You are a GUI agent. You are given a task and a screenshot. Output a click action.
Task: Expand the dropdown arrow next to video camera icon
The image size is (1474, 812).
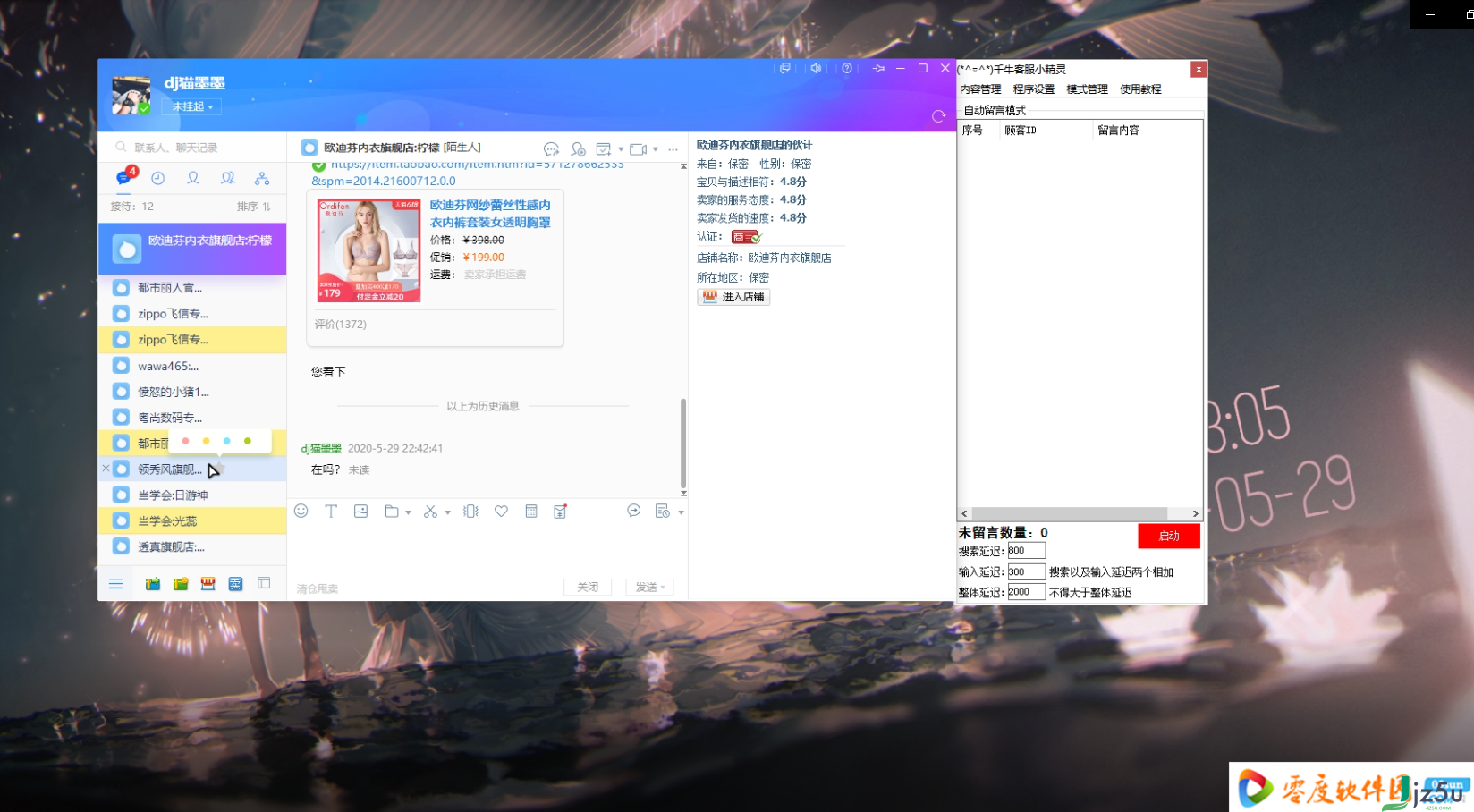point(656,149)
